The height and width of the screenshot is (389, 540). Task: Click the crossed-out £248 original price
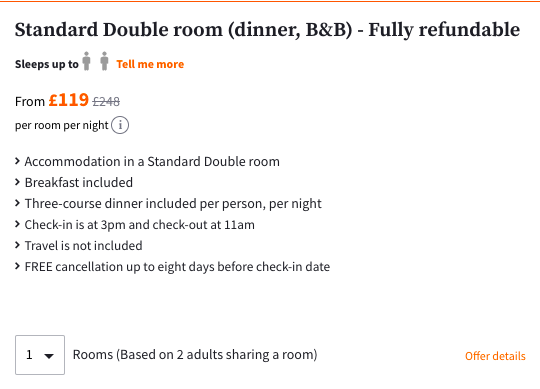click(106, 102)
